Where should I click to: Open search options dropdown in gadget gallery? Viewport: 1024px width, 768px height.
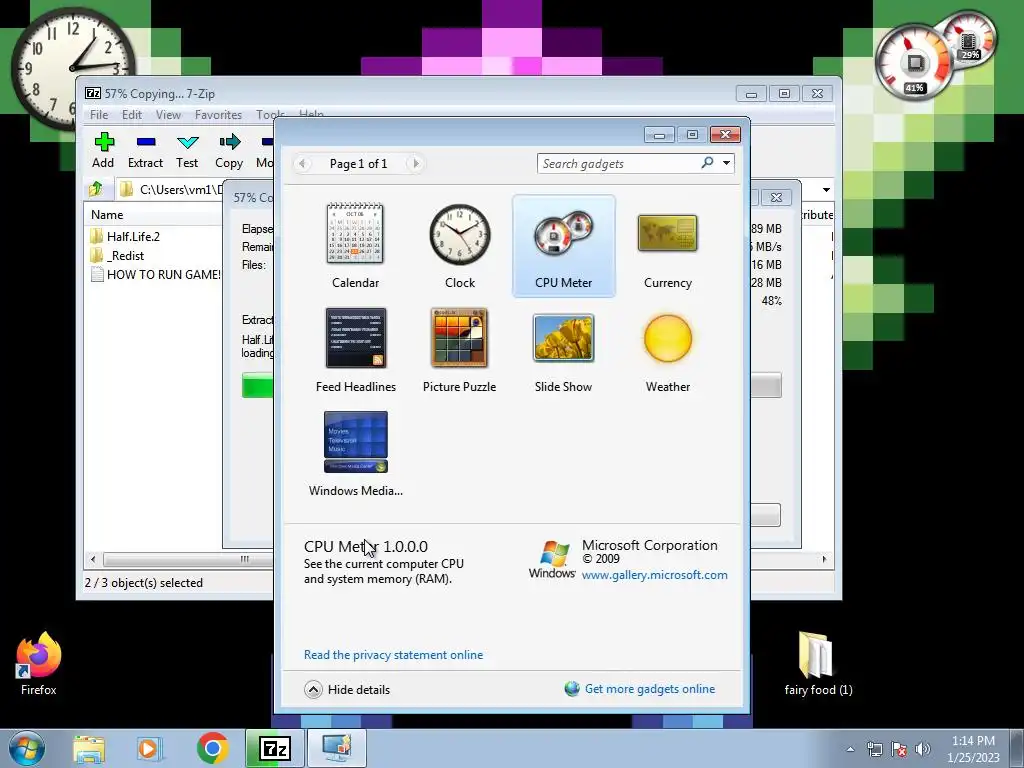tap(726, 163)
